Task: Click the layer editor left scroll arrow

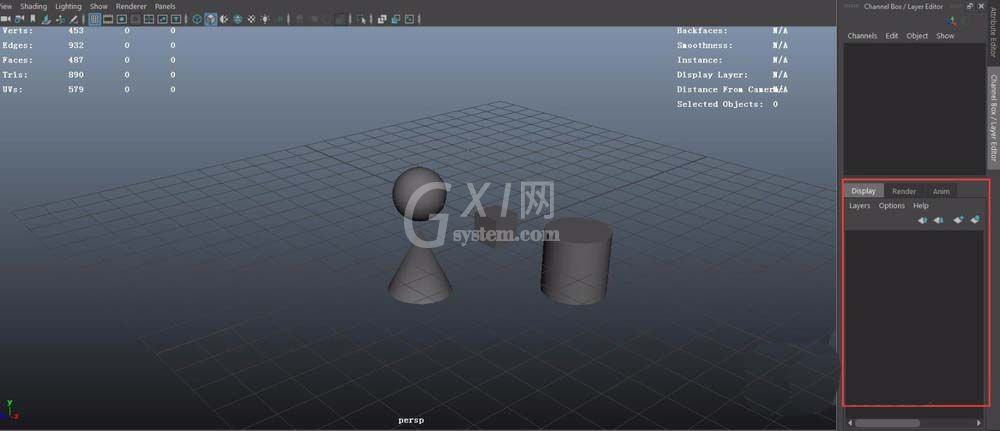Action: [x=850, y=423]
